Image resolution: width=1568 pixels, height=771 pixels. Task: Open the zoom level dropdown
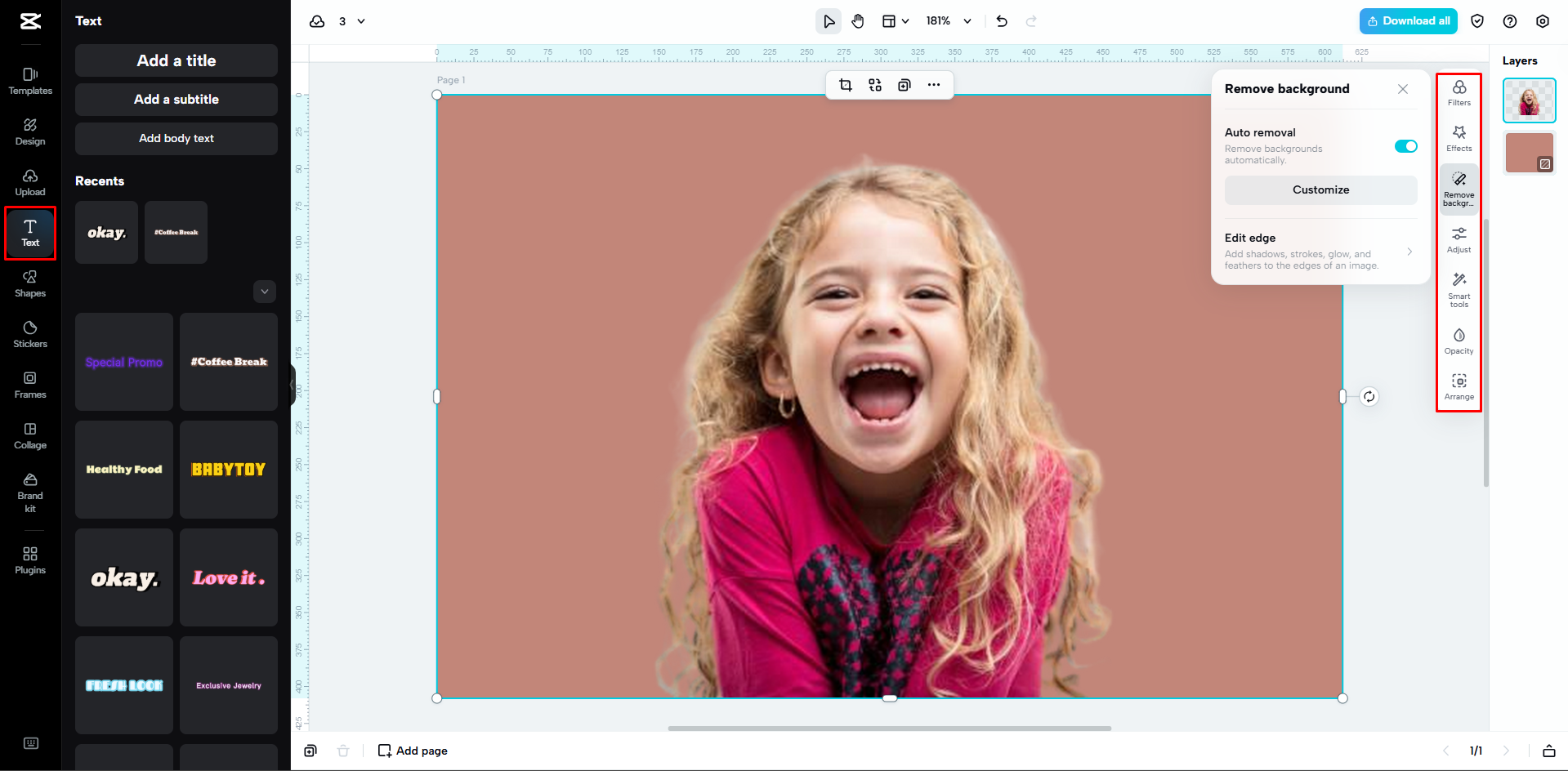coord(948,20)
